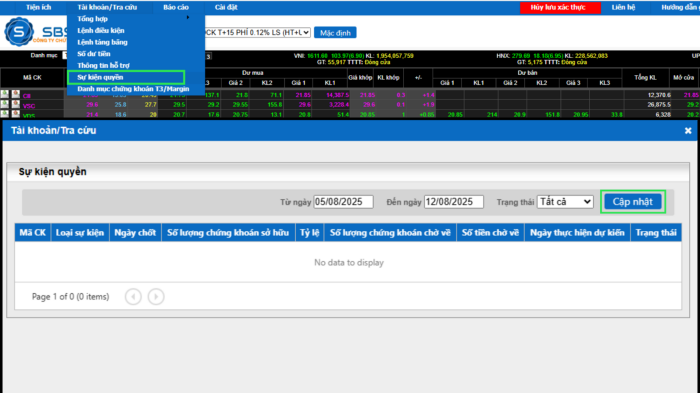Go to next page of results
700x393 pixels.
coord(156,297)
